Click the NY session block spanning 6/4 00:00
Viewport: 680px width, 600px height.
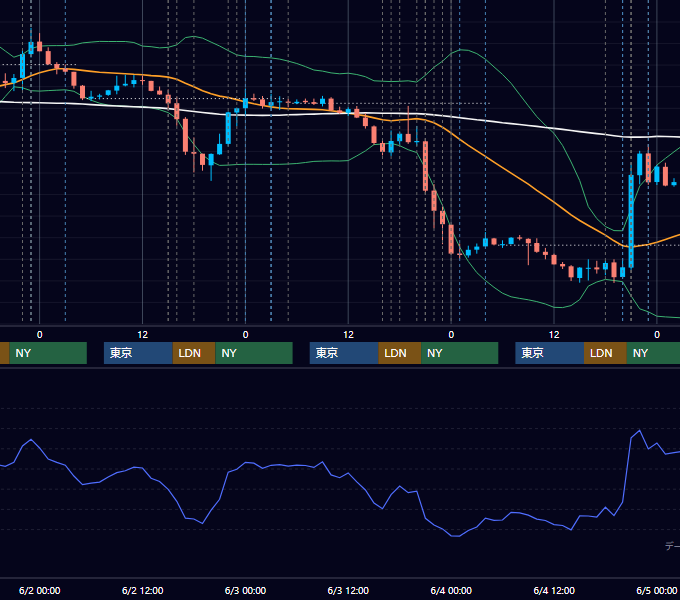[x=460, y=353]
